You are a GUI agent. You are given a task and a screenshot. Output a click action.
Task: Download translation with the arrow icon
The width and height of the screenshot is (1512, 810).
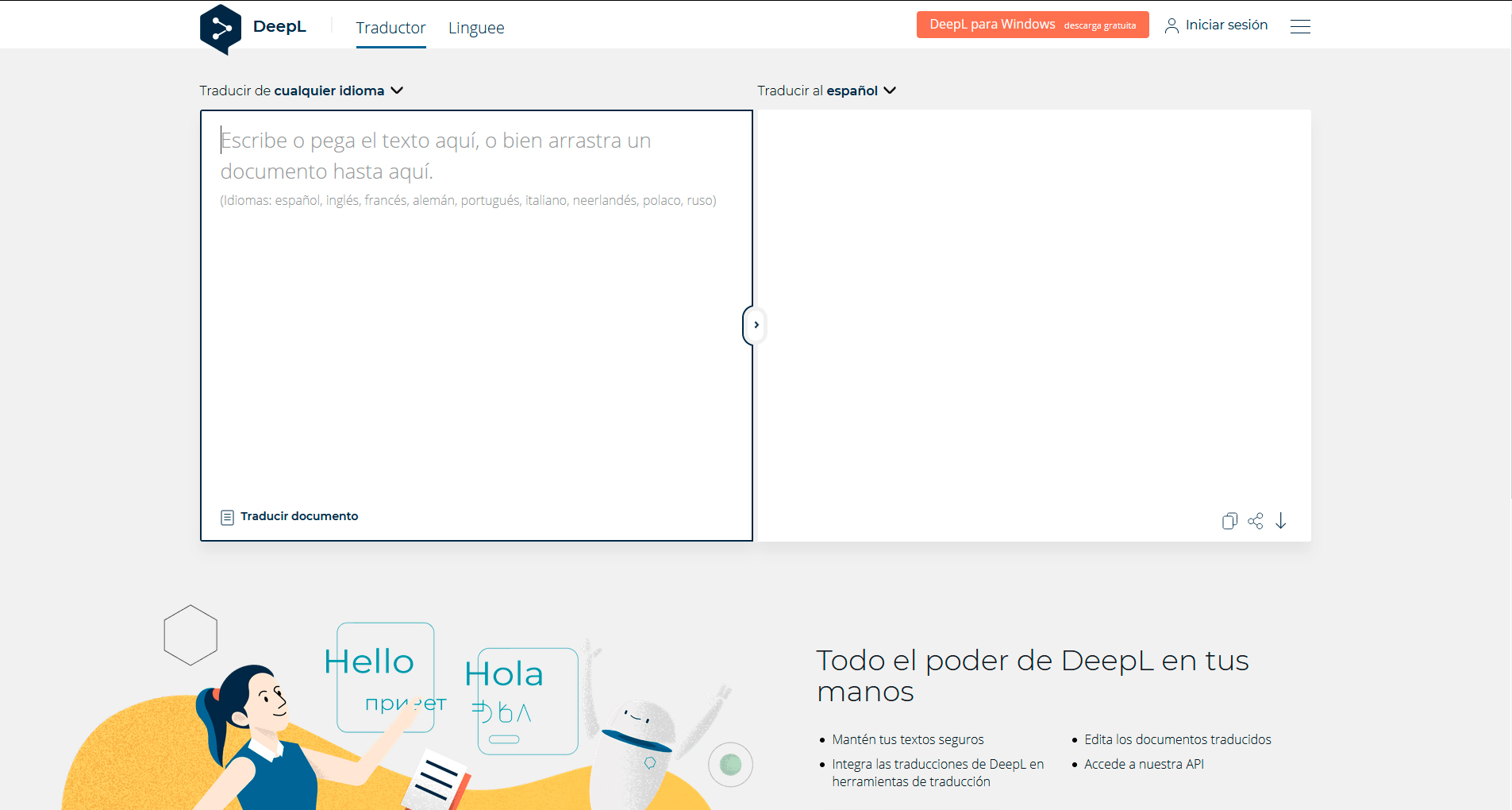(x=1281, y=521)
